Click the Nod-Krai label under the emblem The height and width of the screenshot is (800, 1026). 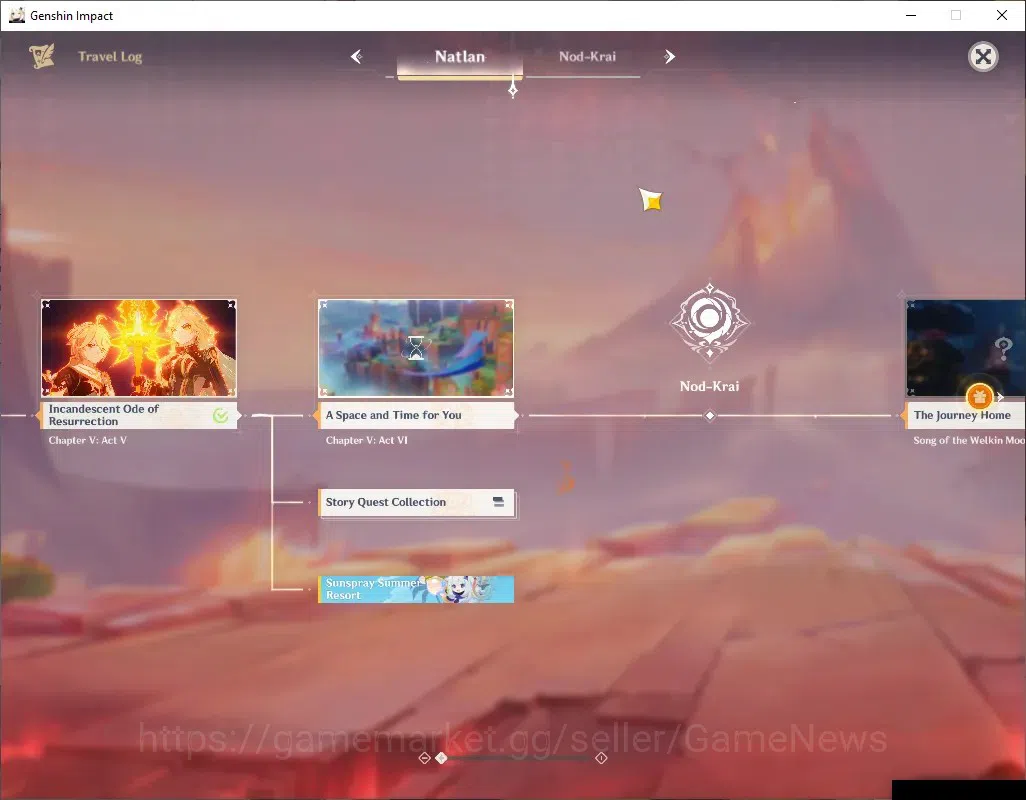coord(710,386)
